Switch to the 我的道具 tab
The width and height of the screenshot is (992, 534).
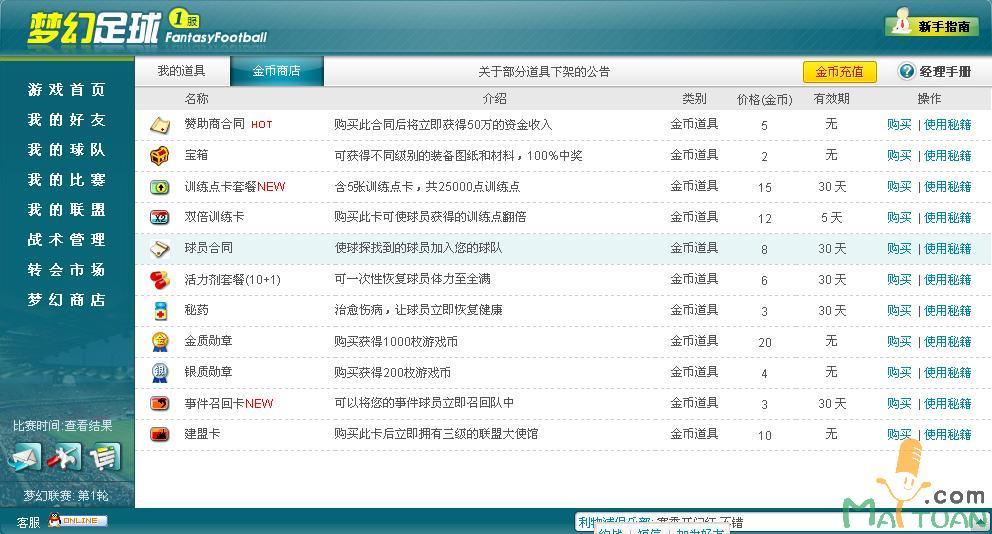coord(181,71)
